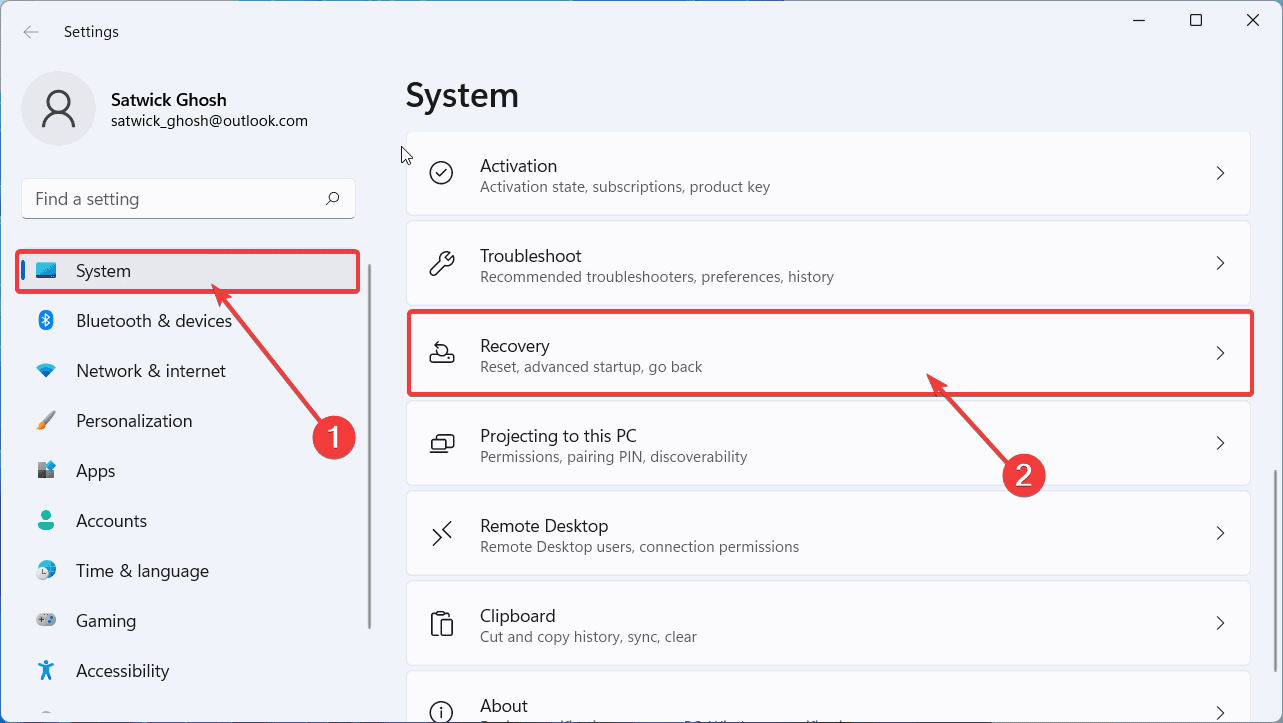
Task: Click the Network wifi icon in sidebar
Action: (x=46, y=371)
